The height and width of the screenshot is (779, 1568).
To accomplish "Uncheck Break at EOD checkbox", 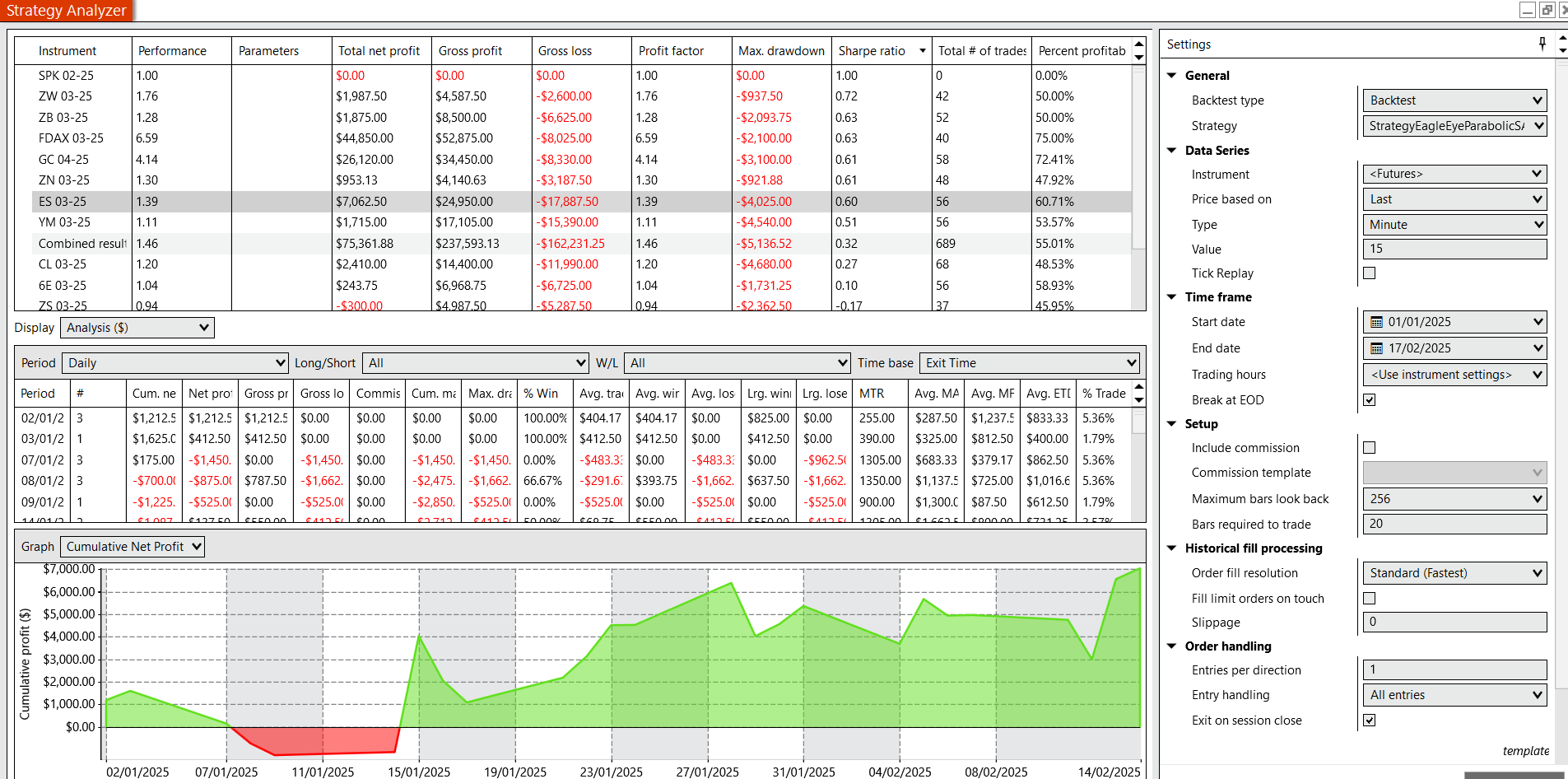I will point(1370,400).
